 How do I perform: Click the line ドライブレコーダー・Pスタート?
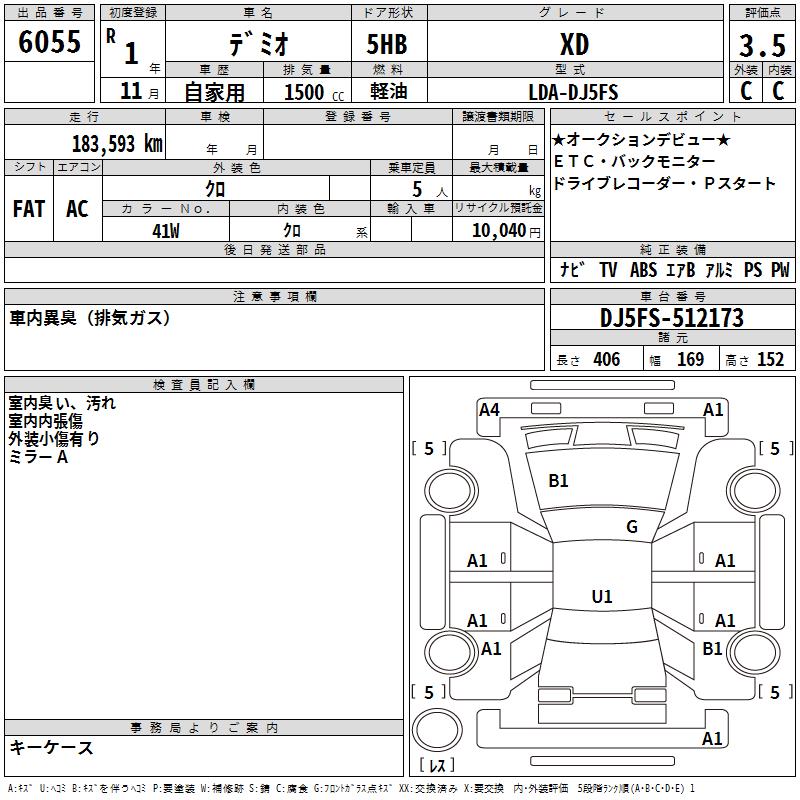coord(664,183)
